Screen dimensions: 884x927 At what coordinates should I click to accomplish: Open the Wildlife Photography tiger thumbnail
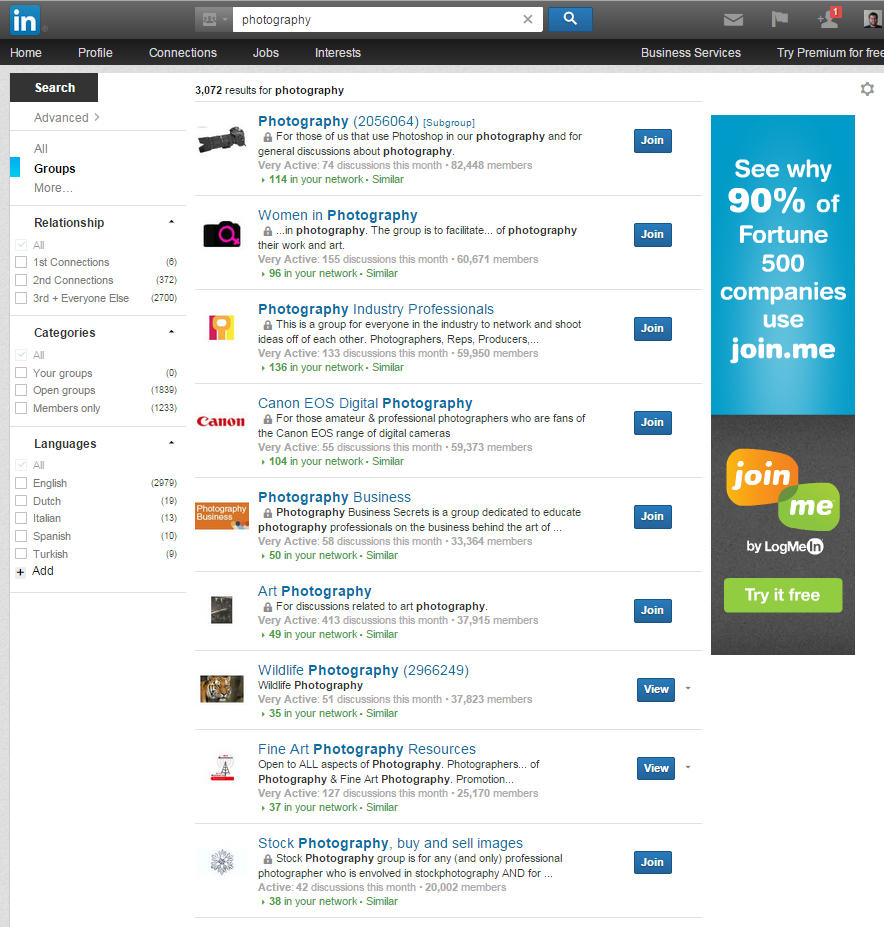tap(222, 689)
